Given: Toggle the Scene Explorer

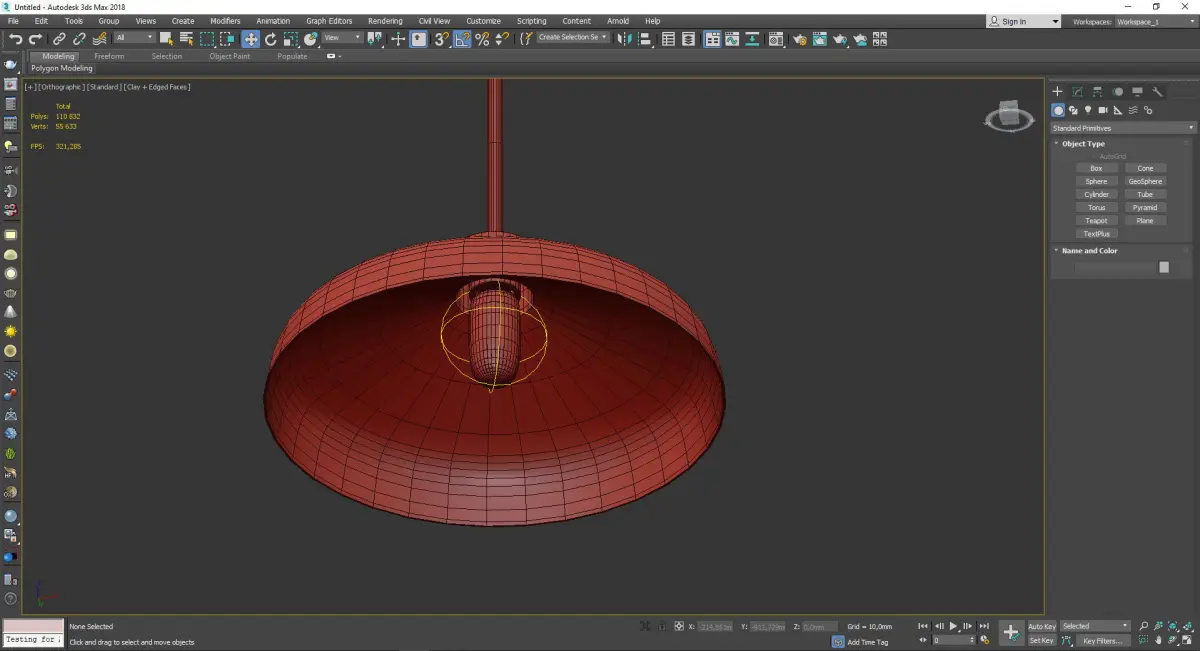Looking at the screenshot, I should click(x=669, y=39).
